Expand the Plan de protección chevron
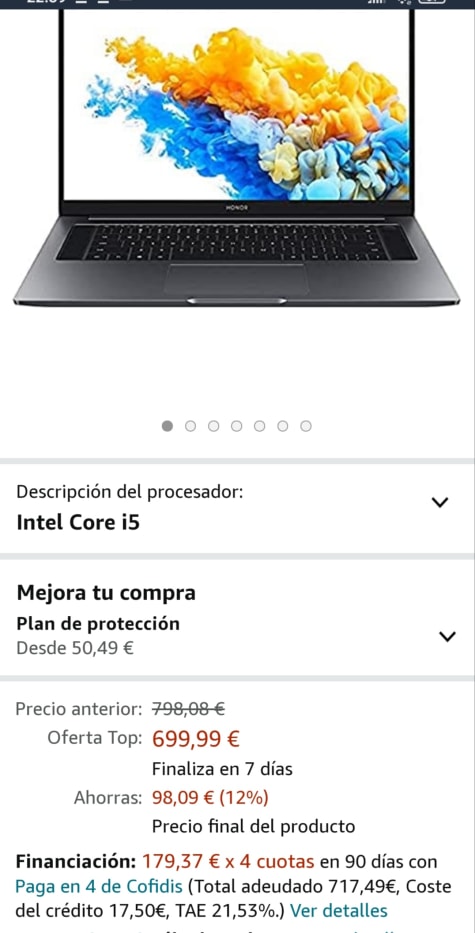Image resolution: width=475 pixels, height=933 pixels. pyautogui.click(x=447, y=637)
